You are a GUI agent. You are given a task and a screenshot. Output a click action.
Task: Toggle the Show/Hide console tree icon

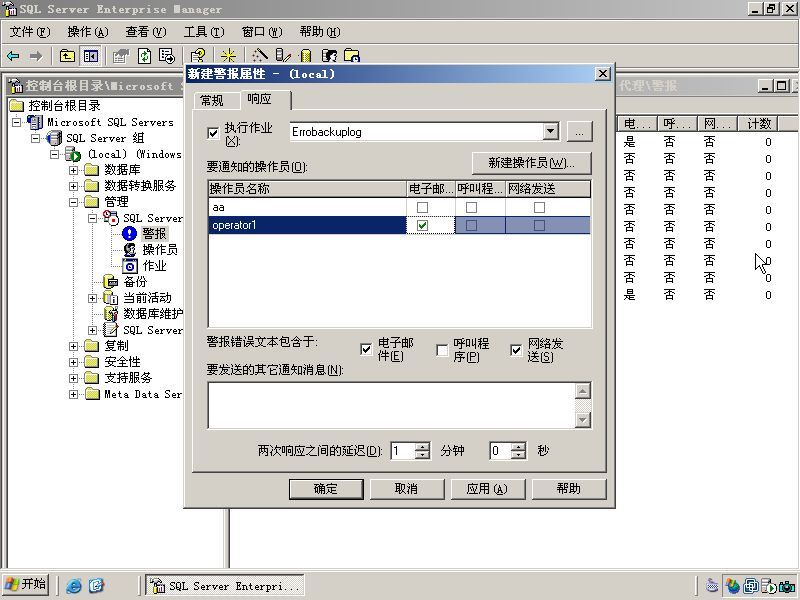pyautogui.click(x=91, y=56)
